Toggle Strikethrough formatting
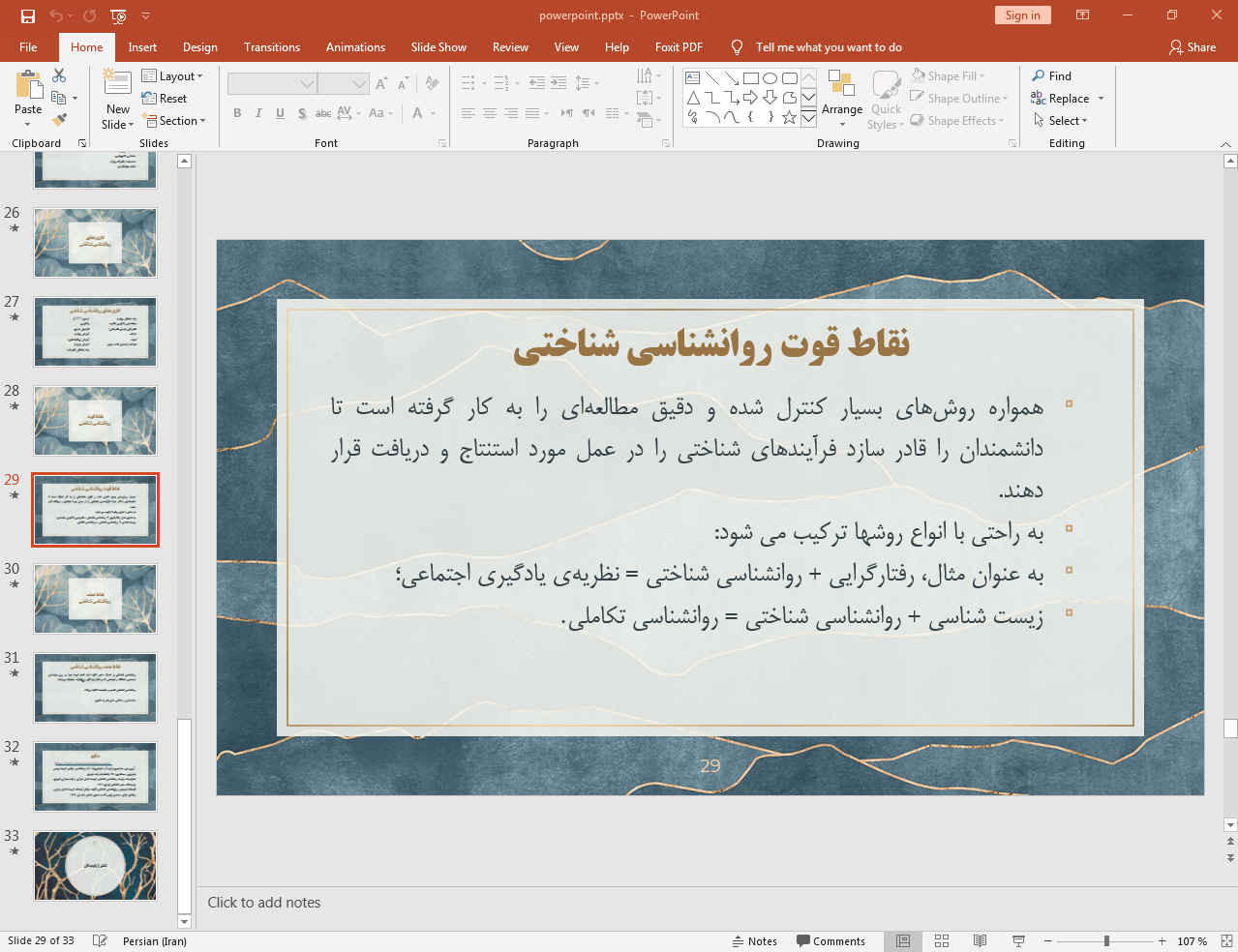 (323, 113)
